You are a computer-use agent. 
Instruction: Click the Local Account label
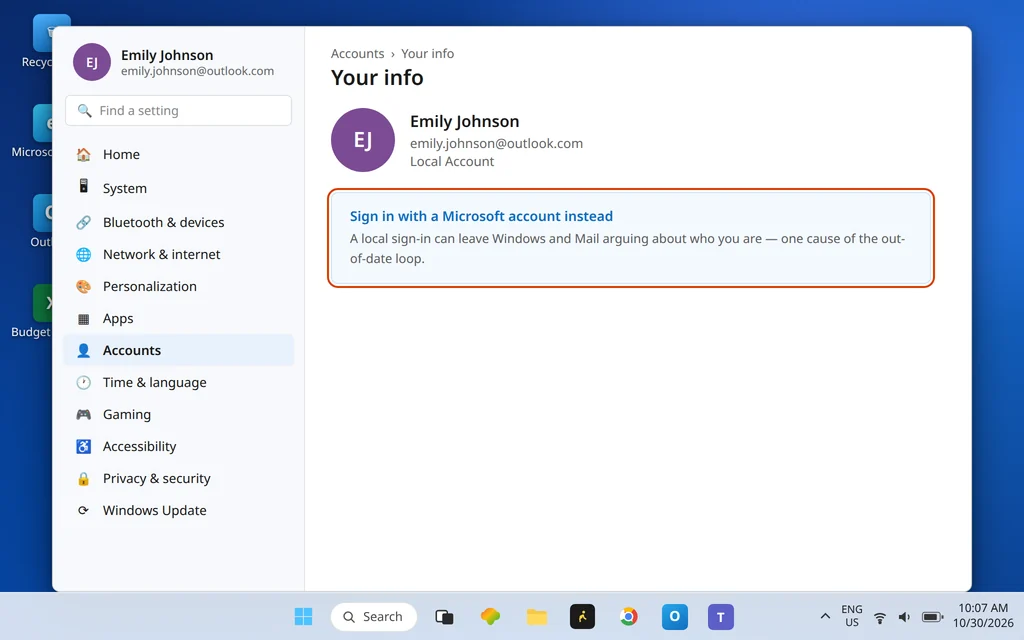tap(452, 162)
